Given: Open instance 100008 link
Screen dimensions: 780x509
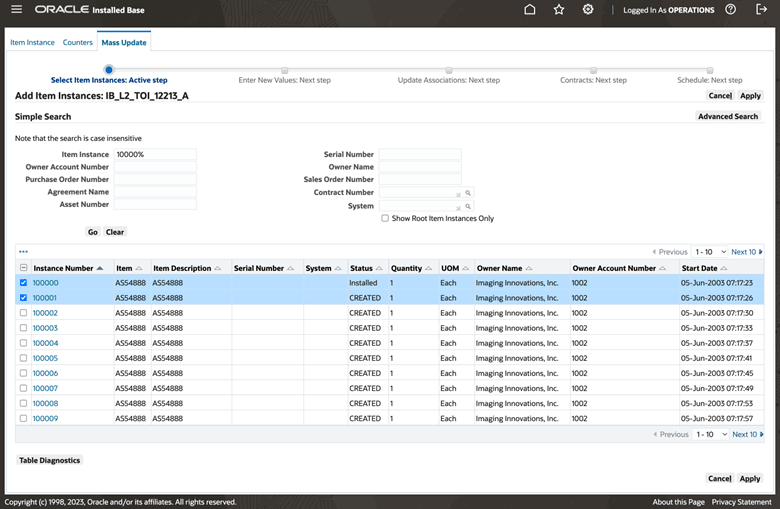Looking at the screenshot, I should pos(45,403).
